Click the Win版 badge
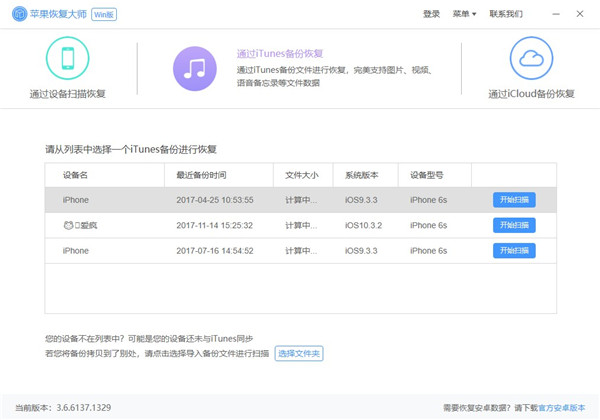The height and width of the screenshot is (420, 600). [104, 15]
